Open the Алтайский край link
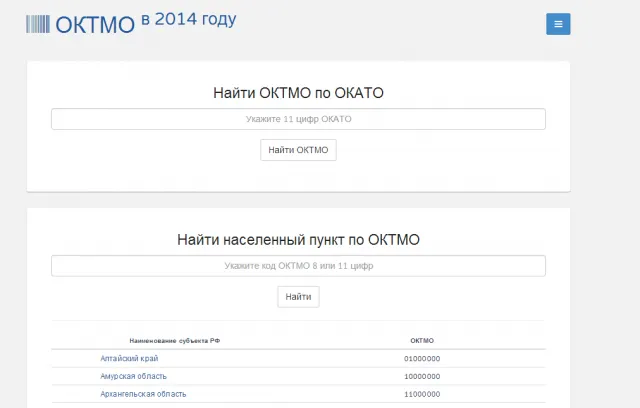This screenshot has height=408, width=640. coord(129,359)
